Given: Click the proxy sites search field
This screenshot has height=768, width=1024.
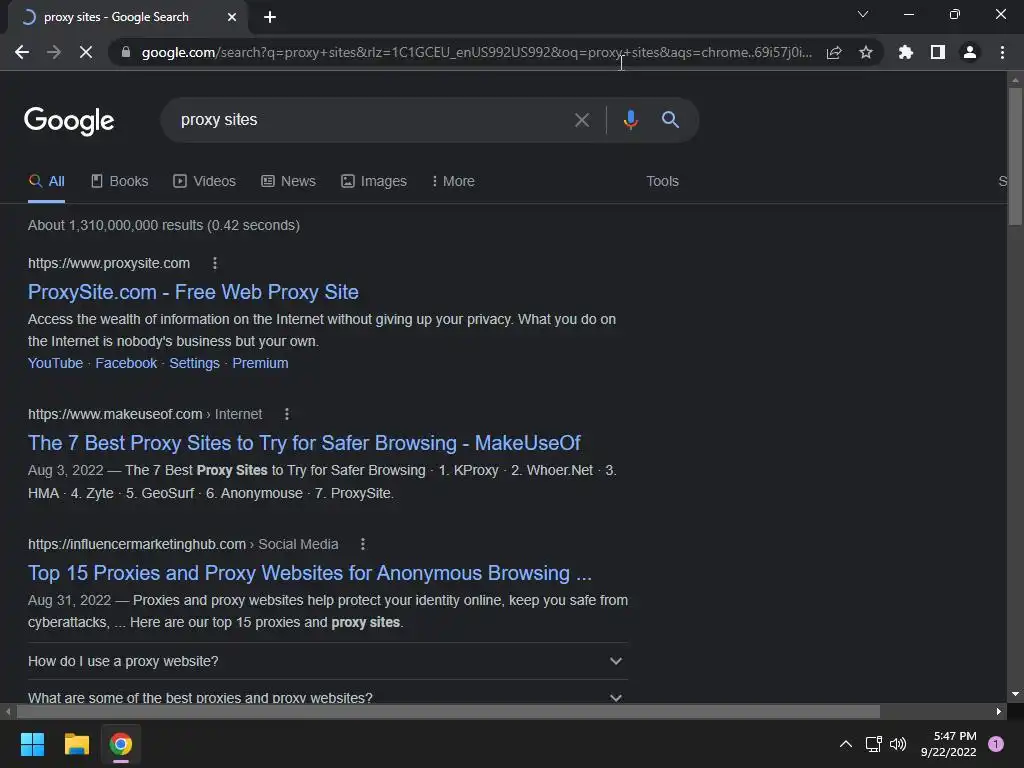Looking at the screenshot, I should [x=372, y=120].
